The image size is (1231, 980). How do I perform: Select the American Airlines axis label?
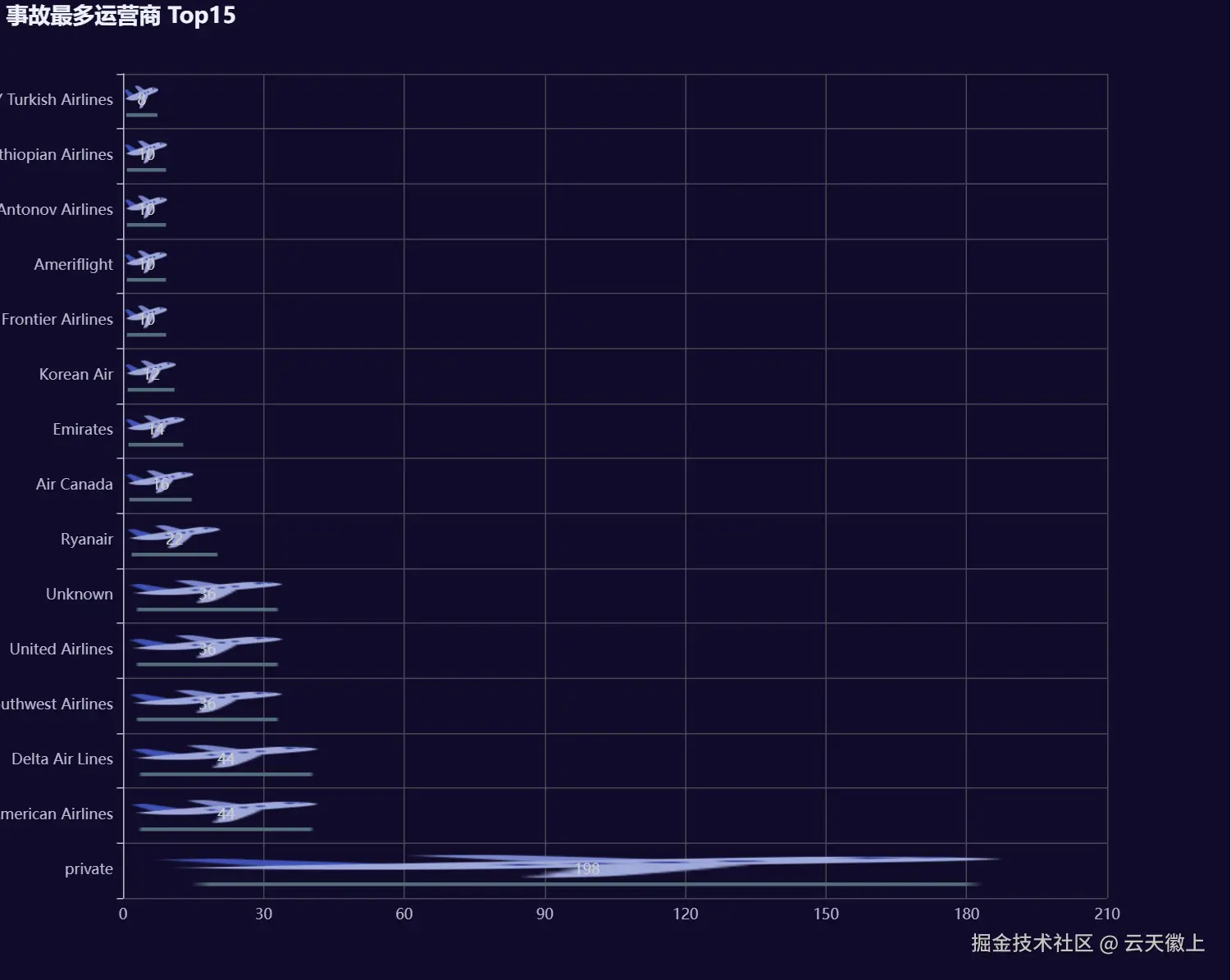tap(57, 814)
